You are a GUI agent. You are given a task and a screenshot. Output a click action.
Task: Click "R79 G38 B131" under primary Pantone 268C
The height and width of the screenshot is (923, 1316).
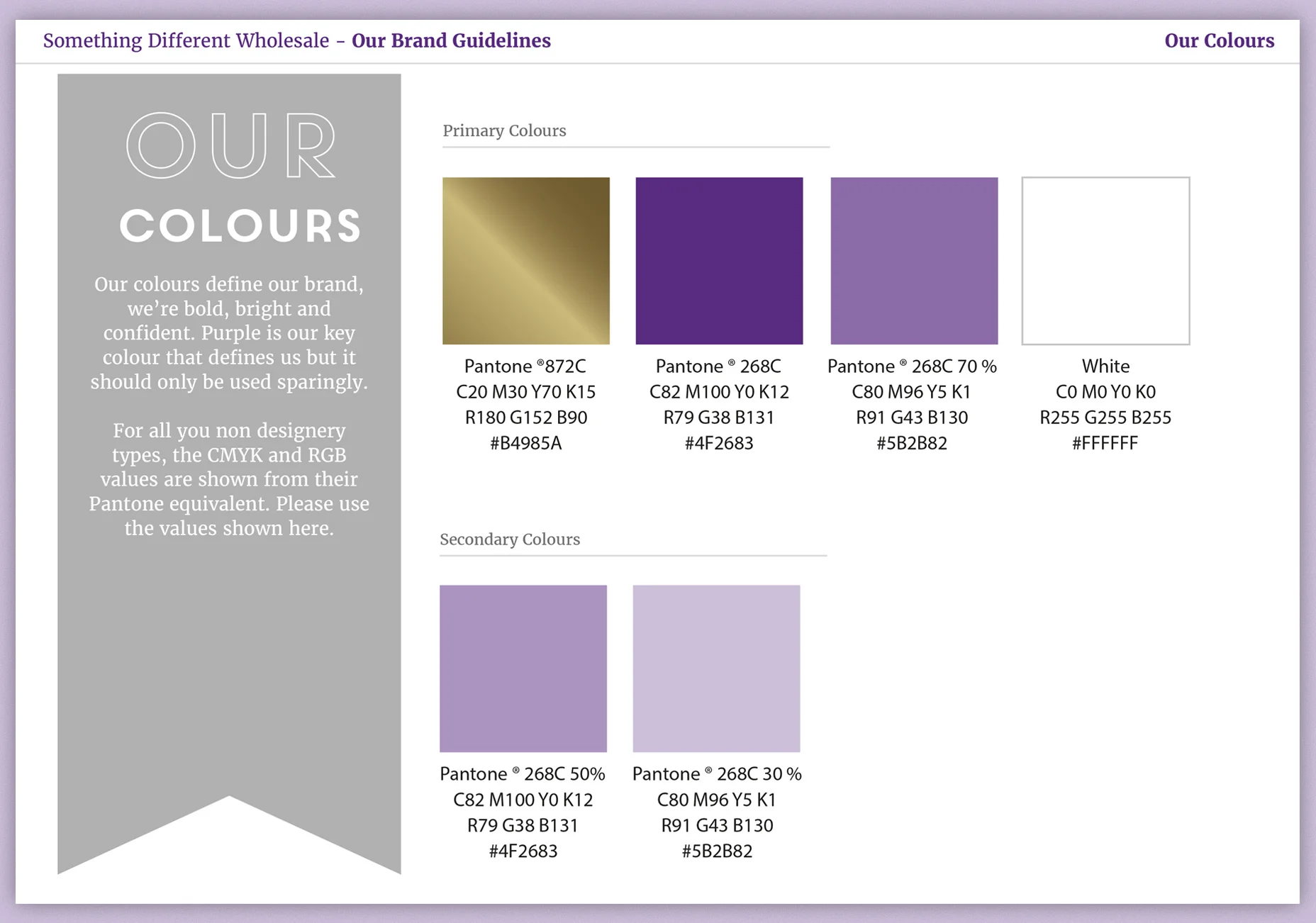click(719, 418)
